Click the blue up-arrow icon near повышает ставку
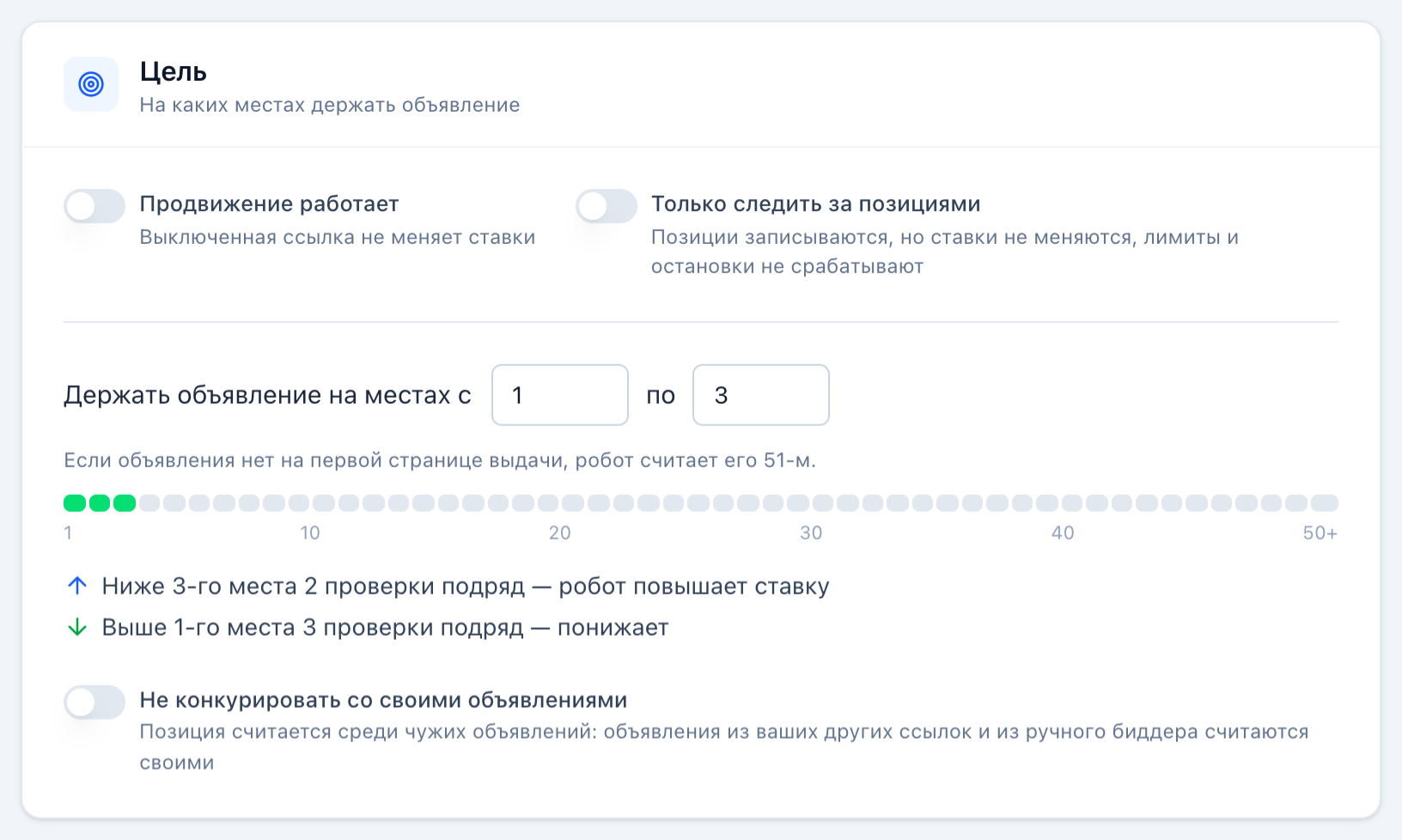Viewport: 1402px width, 840px height. point(77,586)
